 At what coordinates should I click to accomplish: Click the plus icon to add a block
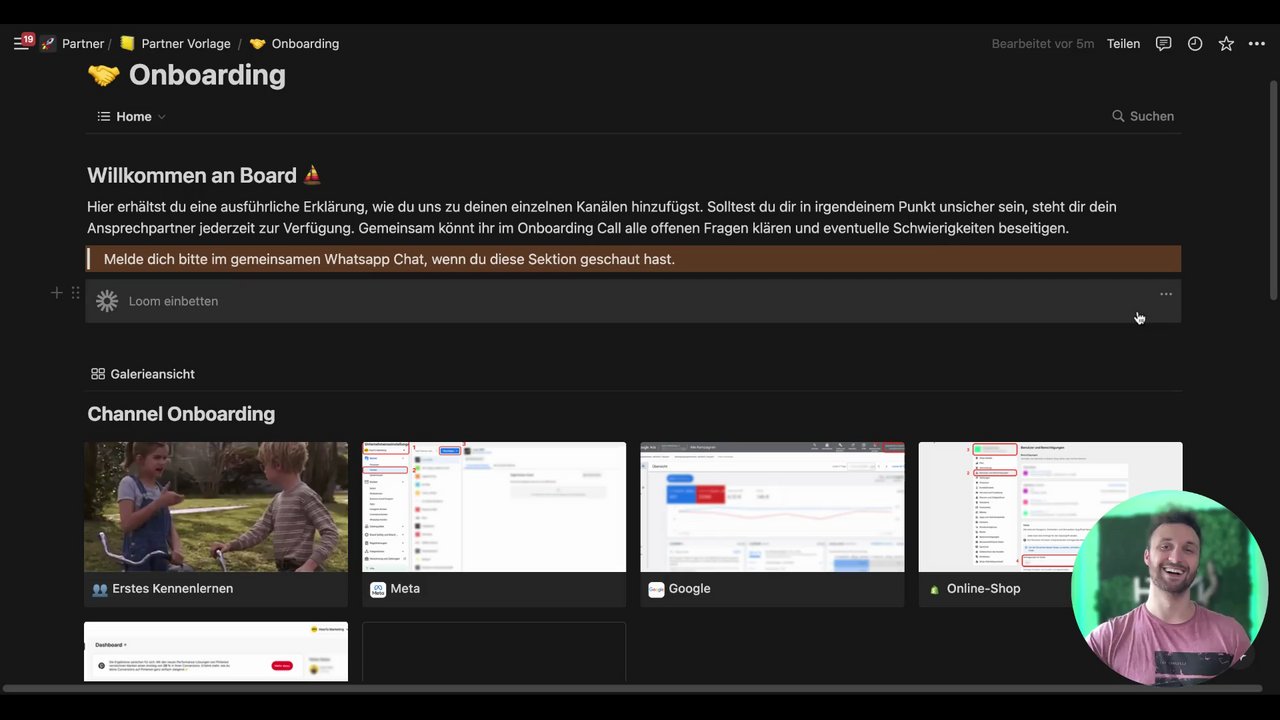point(57,293)
